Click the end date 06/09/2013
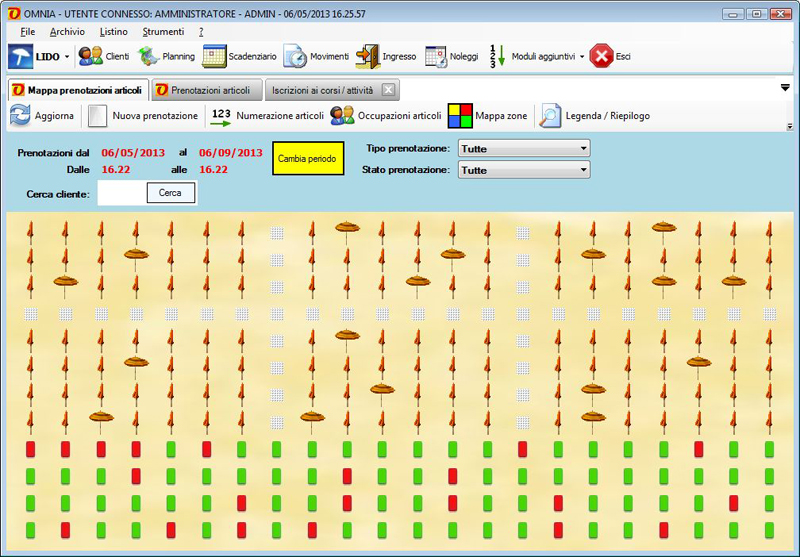Screen dimensions: 800x557 coord(231,153)
